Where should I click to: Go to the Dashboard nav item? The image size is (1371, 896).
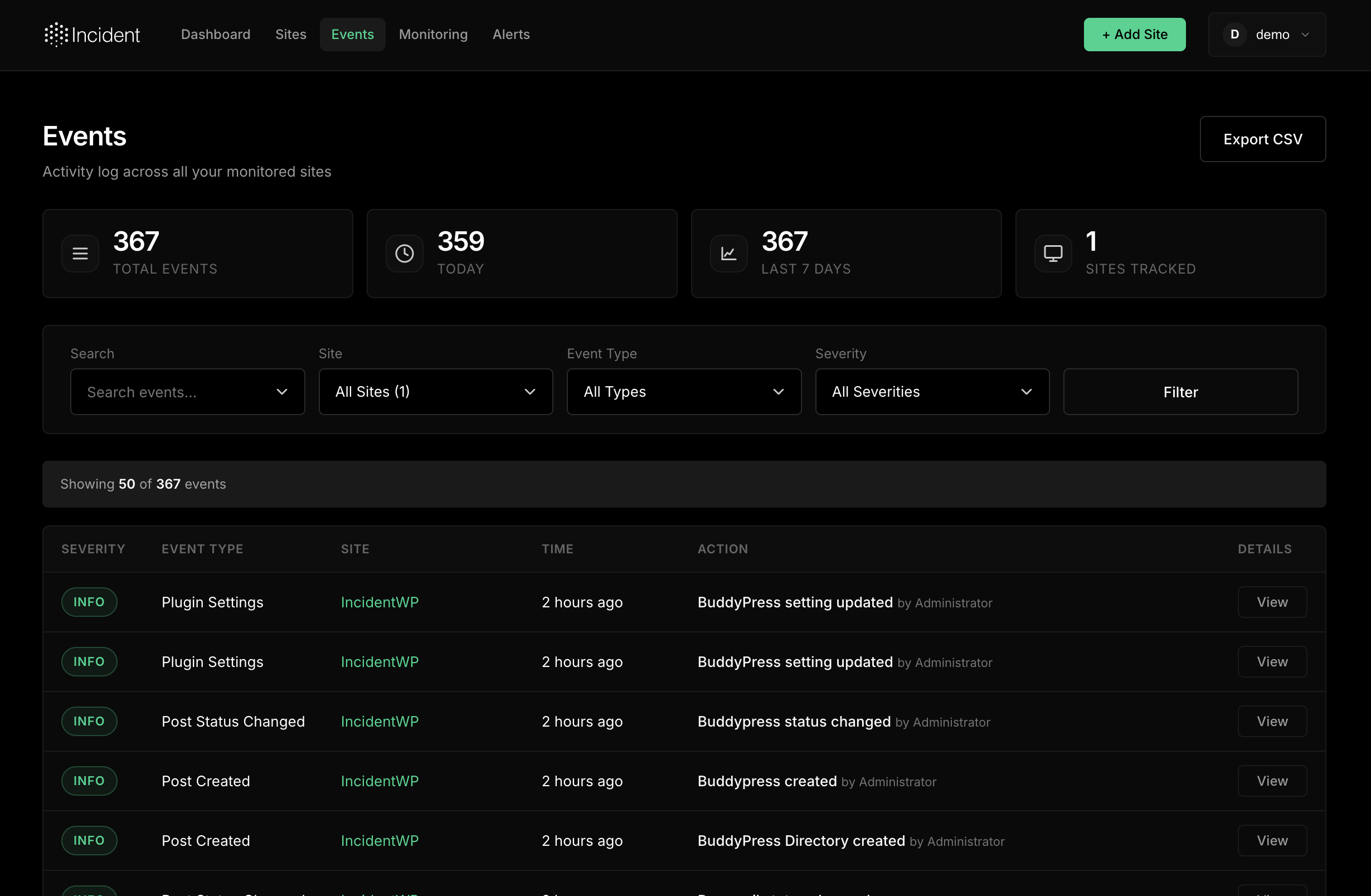tap(216, 35)
